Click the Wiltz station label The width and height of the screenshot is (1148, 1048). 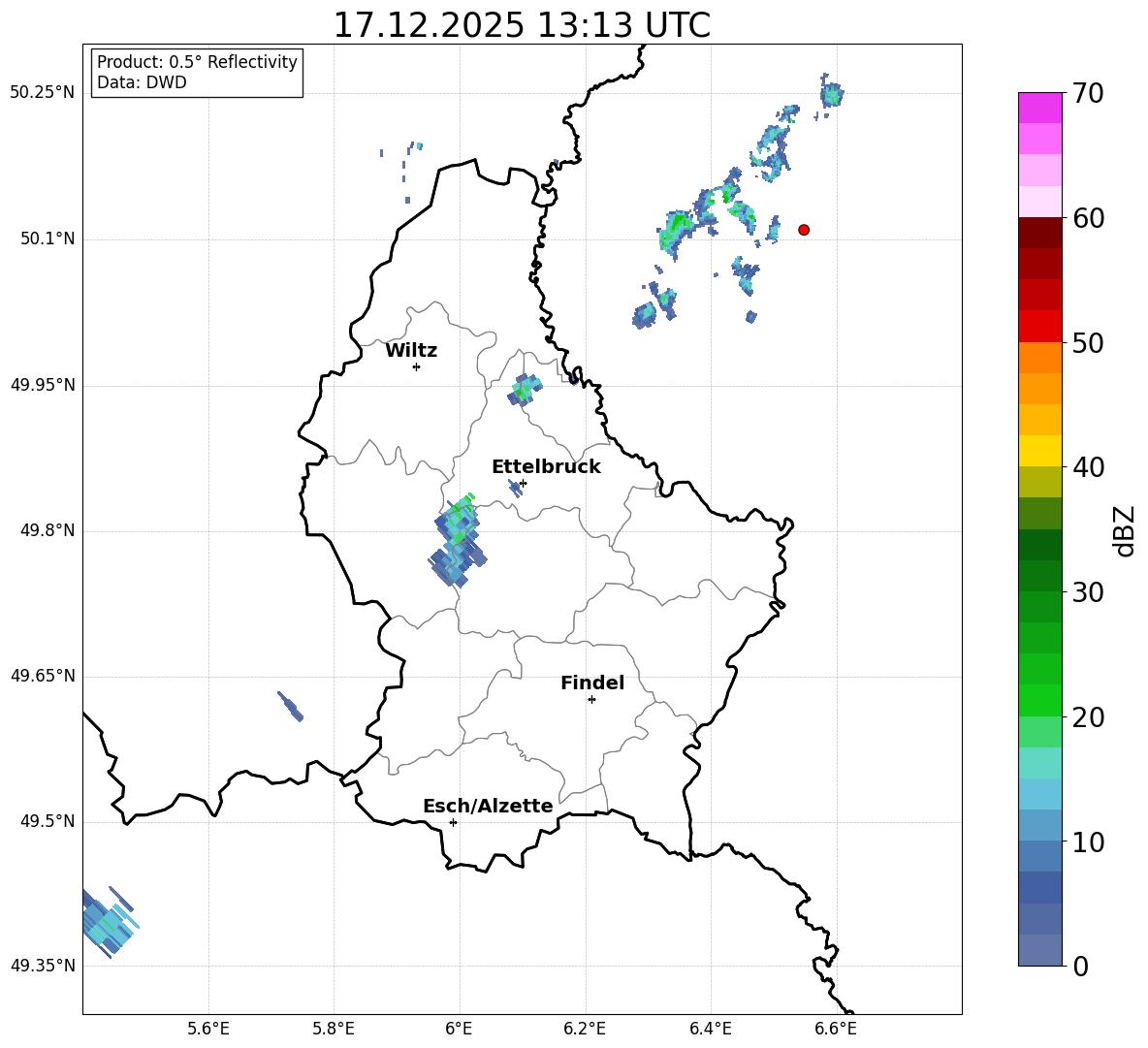pos(411,351)
